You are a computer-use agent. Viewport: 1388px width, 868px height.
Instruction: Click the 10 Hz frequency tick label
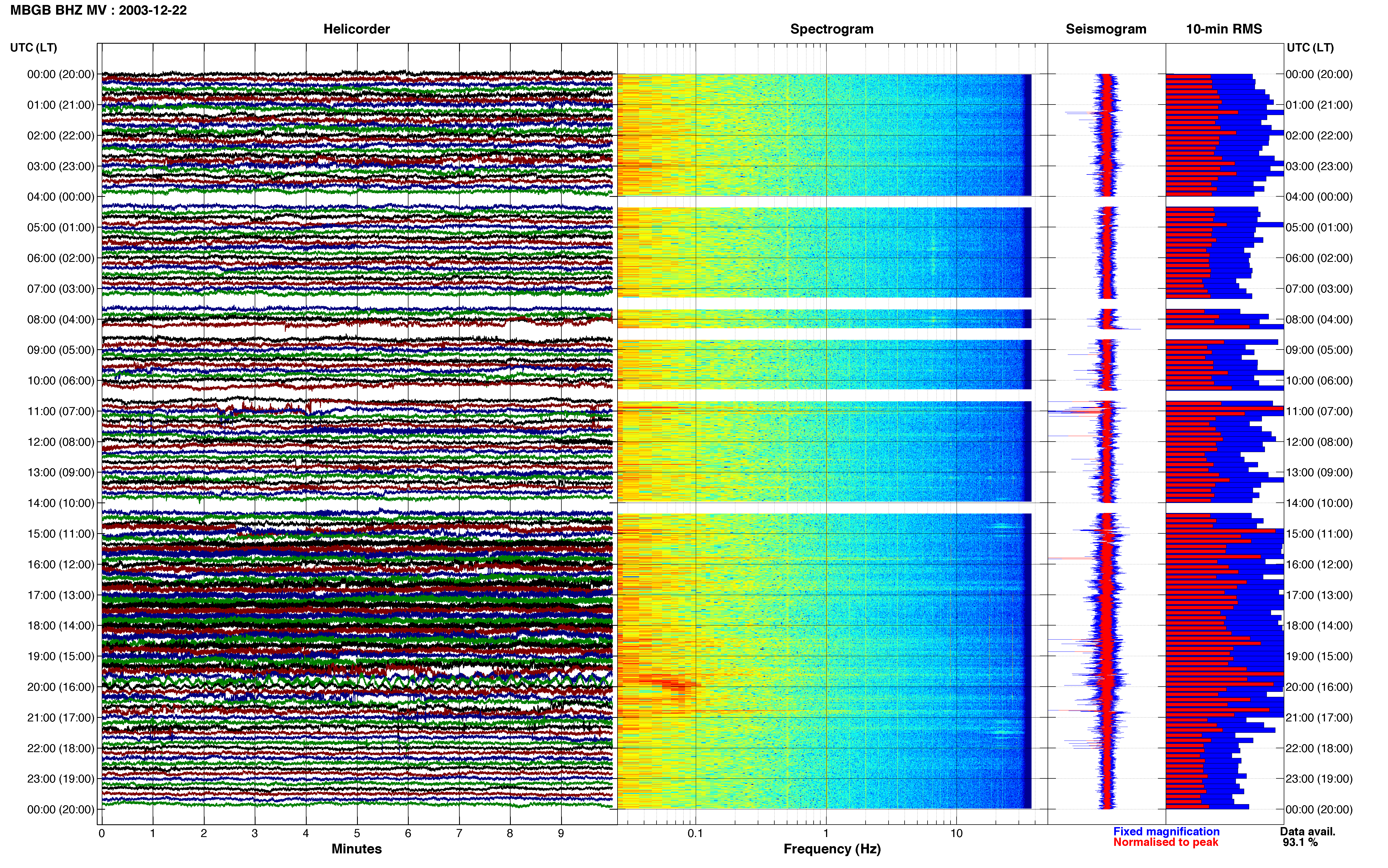[956, 833]
